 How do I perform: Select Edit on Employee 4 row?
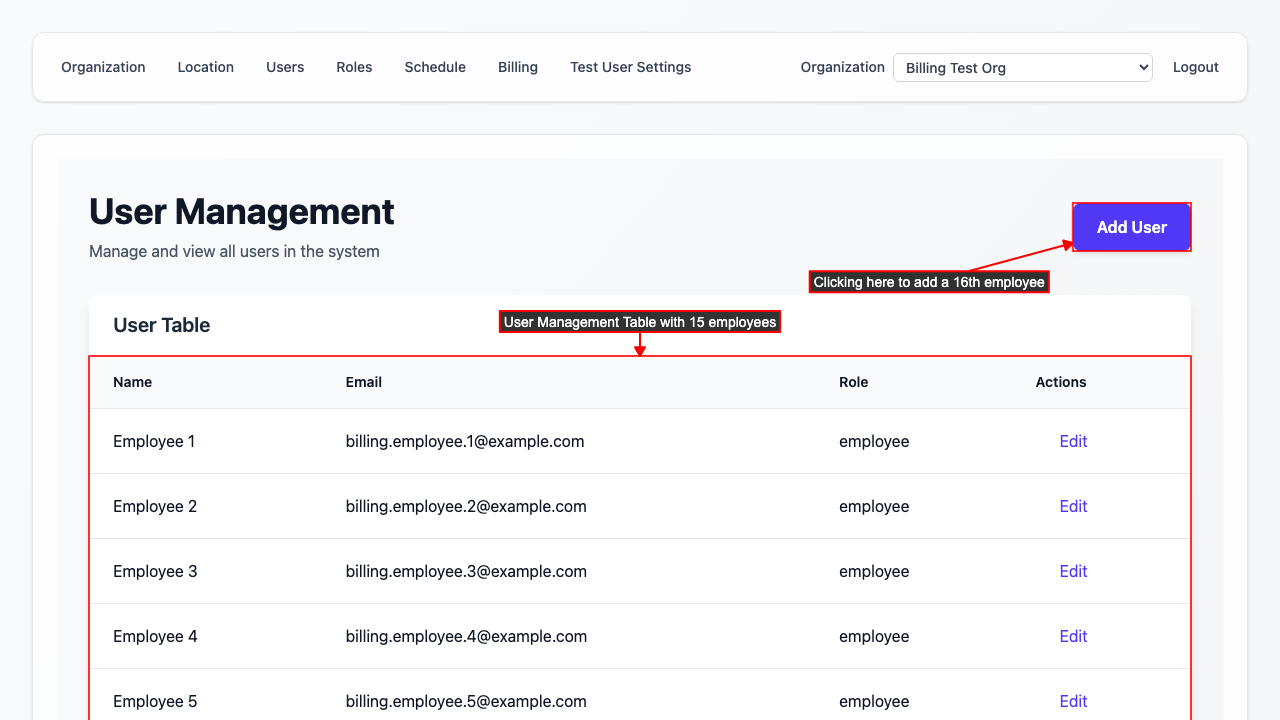(x=1073, y=636)
